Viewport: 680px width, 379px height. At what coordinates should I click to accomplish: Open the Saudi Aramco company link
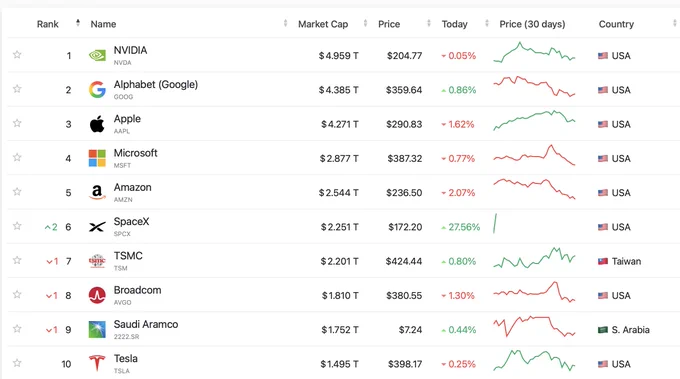146,324
